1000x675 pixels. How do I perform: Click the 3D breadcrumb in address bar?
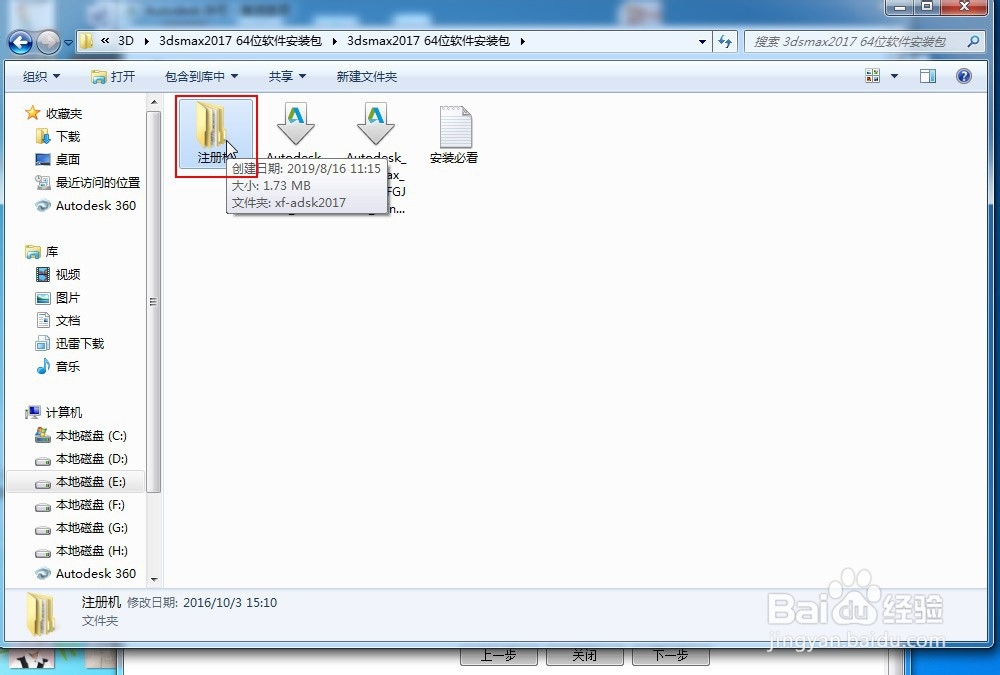click(126, 41)
